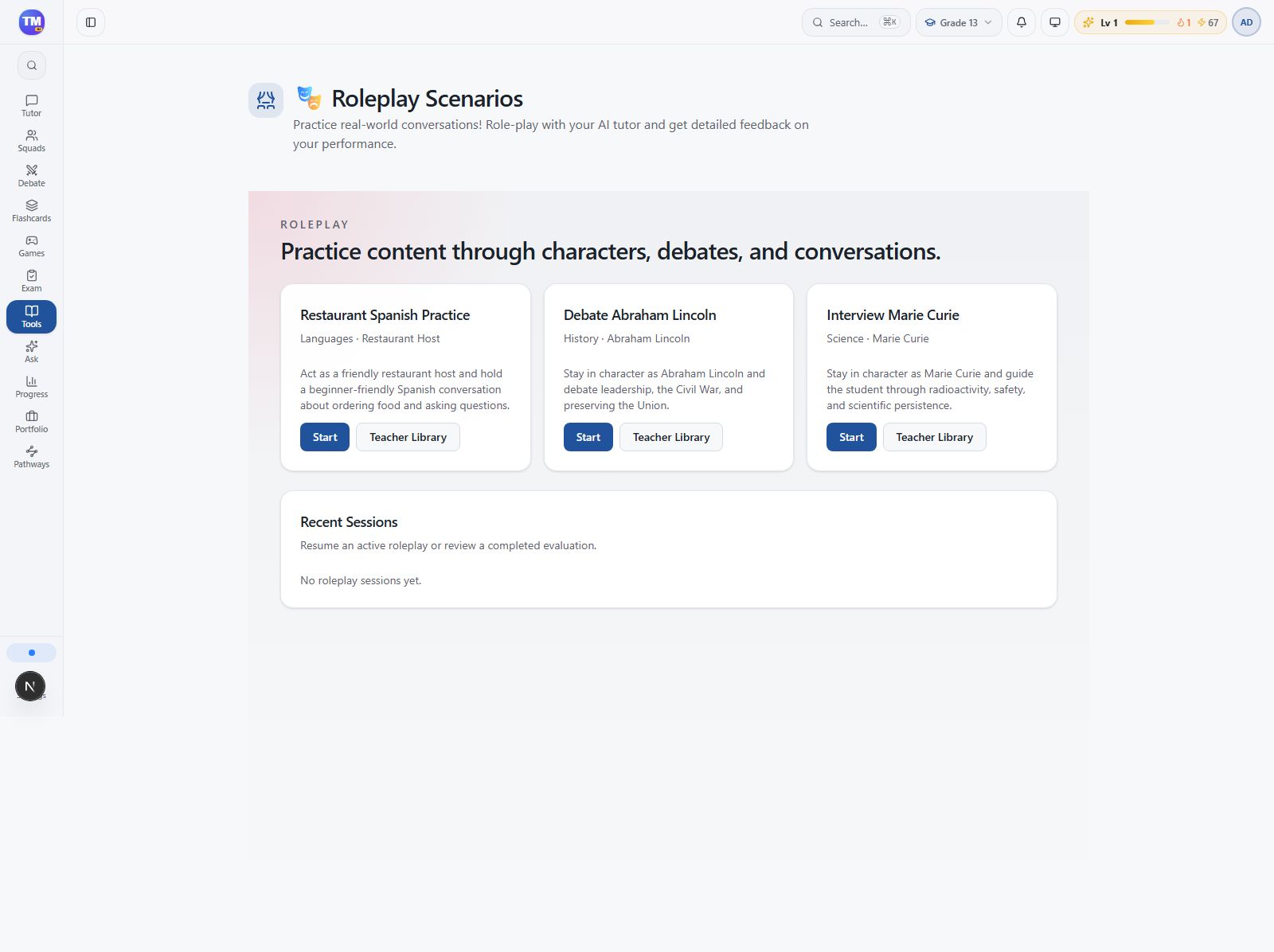
Task: Click the monitor display icon
Action: [1055, 22]
